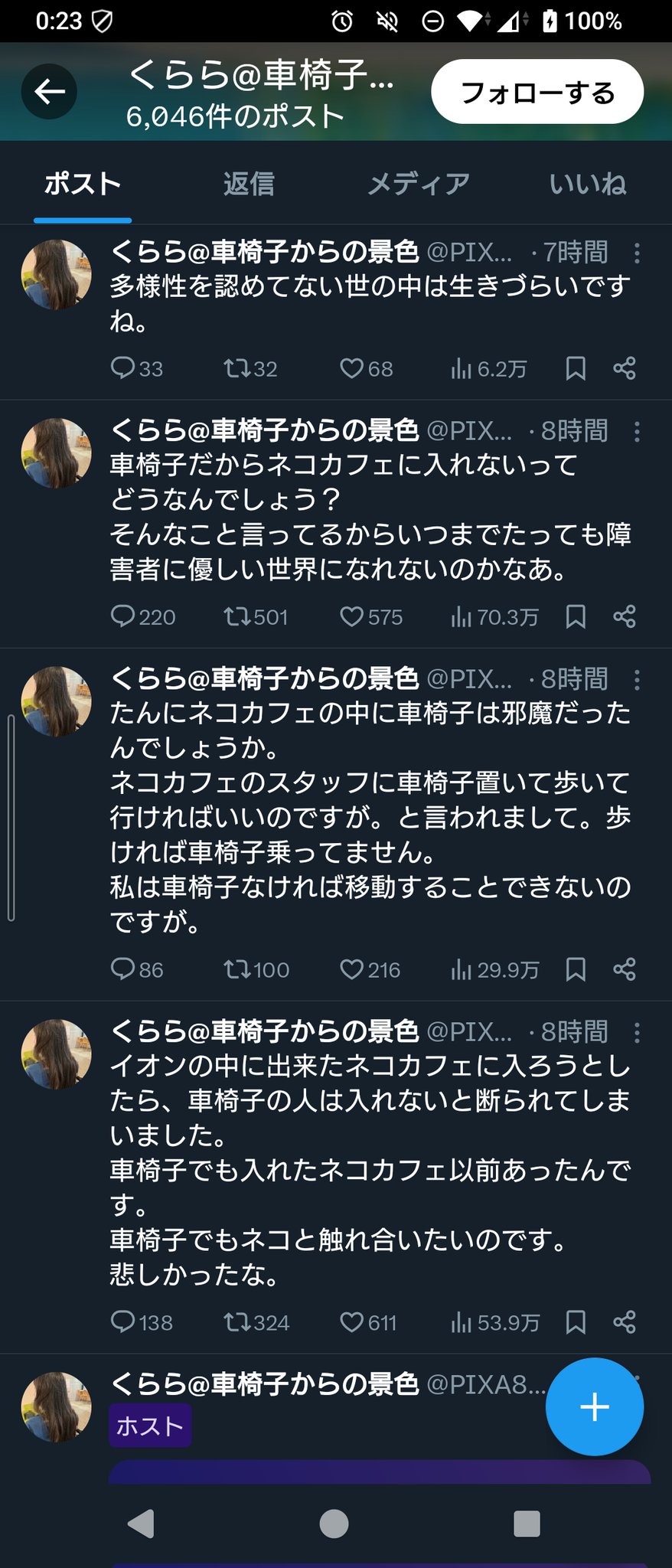The image size is (672, 1568).
Task: Reply to the post with 220 comments
Action: coord(122,616)
